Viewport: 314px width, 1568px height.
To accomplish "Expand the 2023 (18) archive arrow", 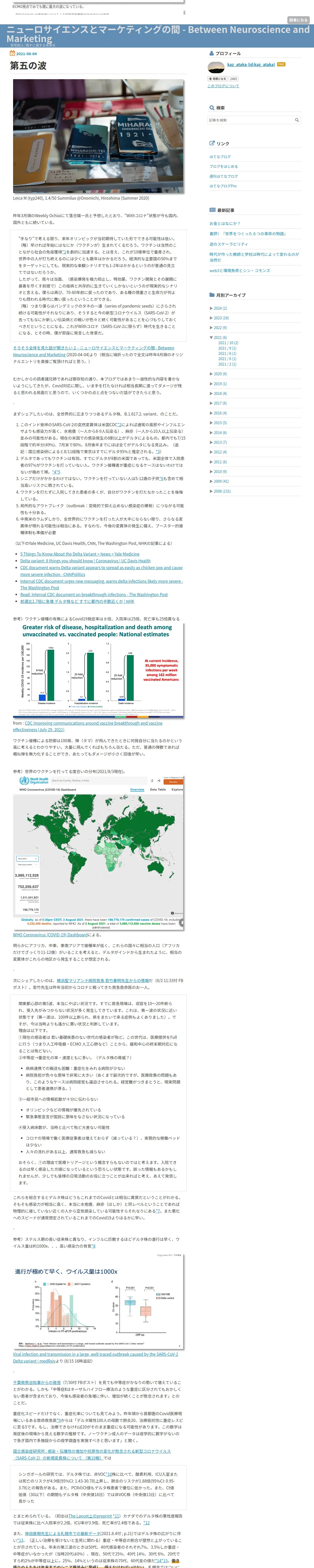I will click(212, 318).
